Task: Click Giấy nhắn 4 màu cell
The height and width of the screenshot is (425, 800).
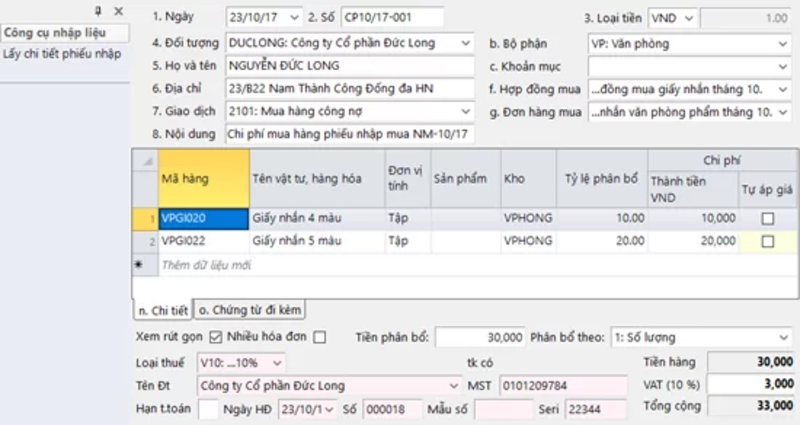Action: 317,218
